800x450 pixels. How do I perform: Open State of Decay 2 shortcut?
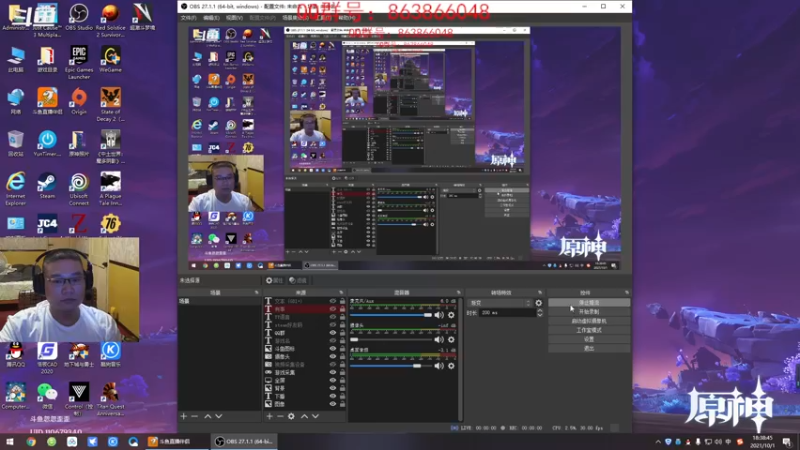[110, 105]
